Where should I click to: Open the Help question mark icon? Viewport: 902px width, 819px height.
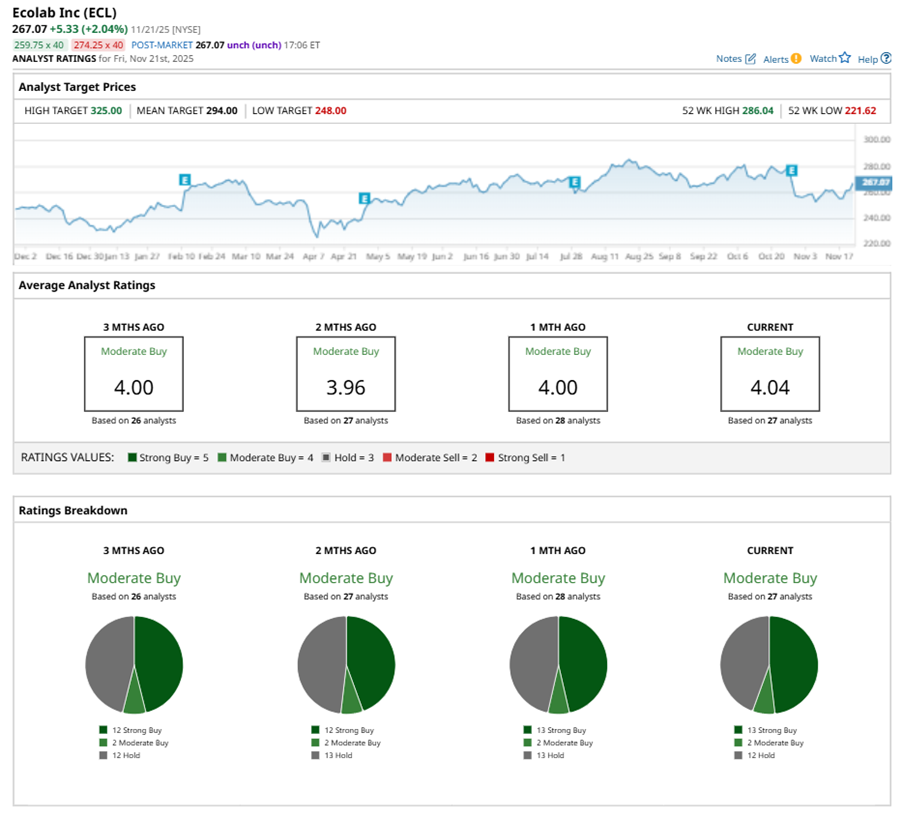886,59
